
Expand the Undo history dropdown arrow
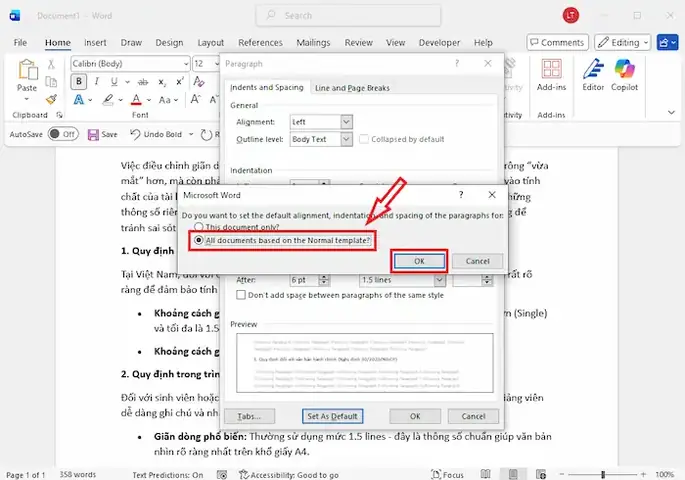coord(191,135)
